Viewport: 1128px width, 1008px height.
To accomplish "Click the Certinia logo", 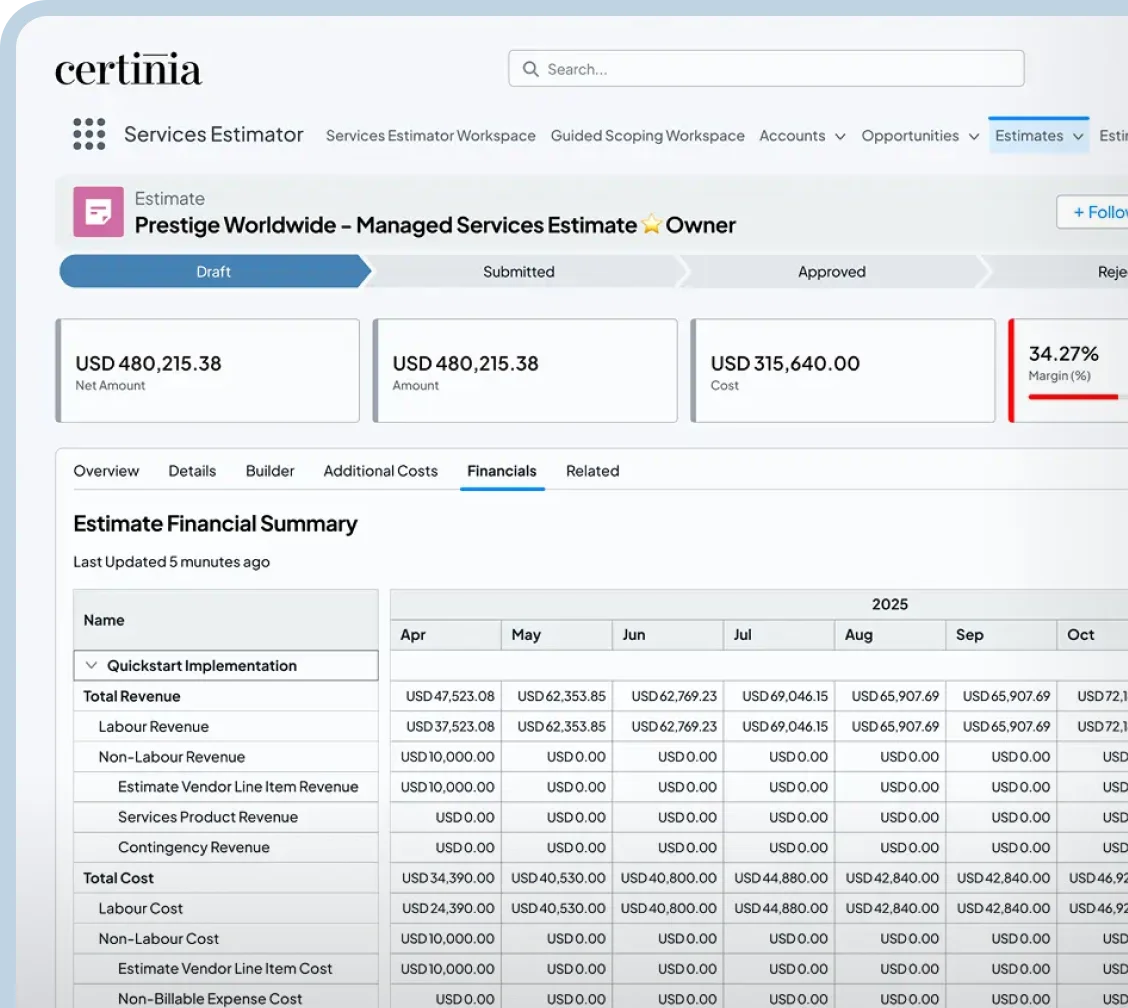I will click(x=128, y=70).
